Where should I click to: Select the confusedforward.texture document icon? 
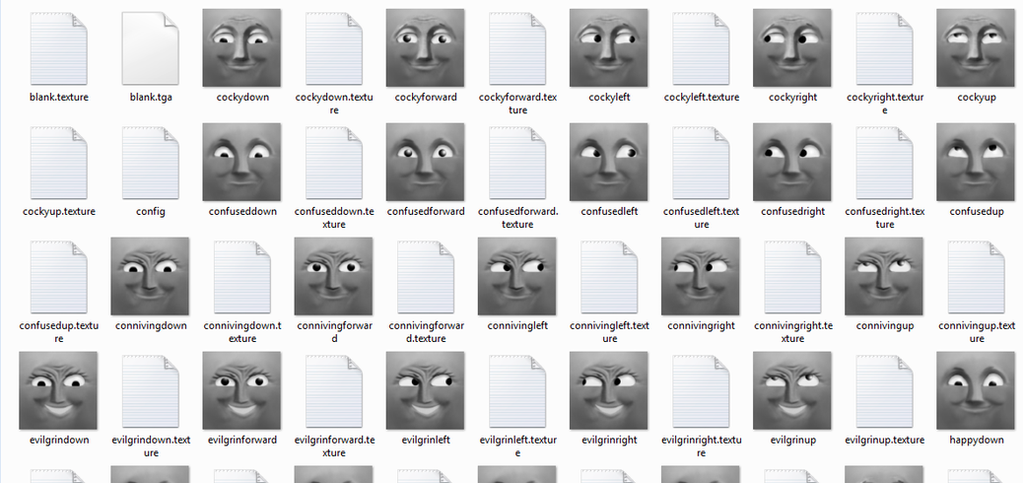pyautogui.click(x=517, y=163)
